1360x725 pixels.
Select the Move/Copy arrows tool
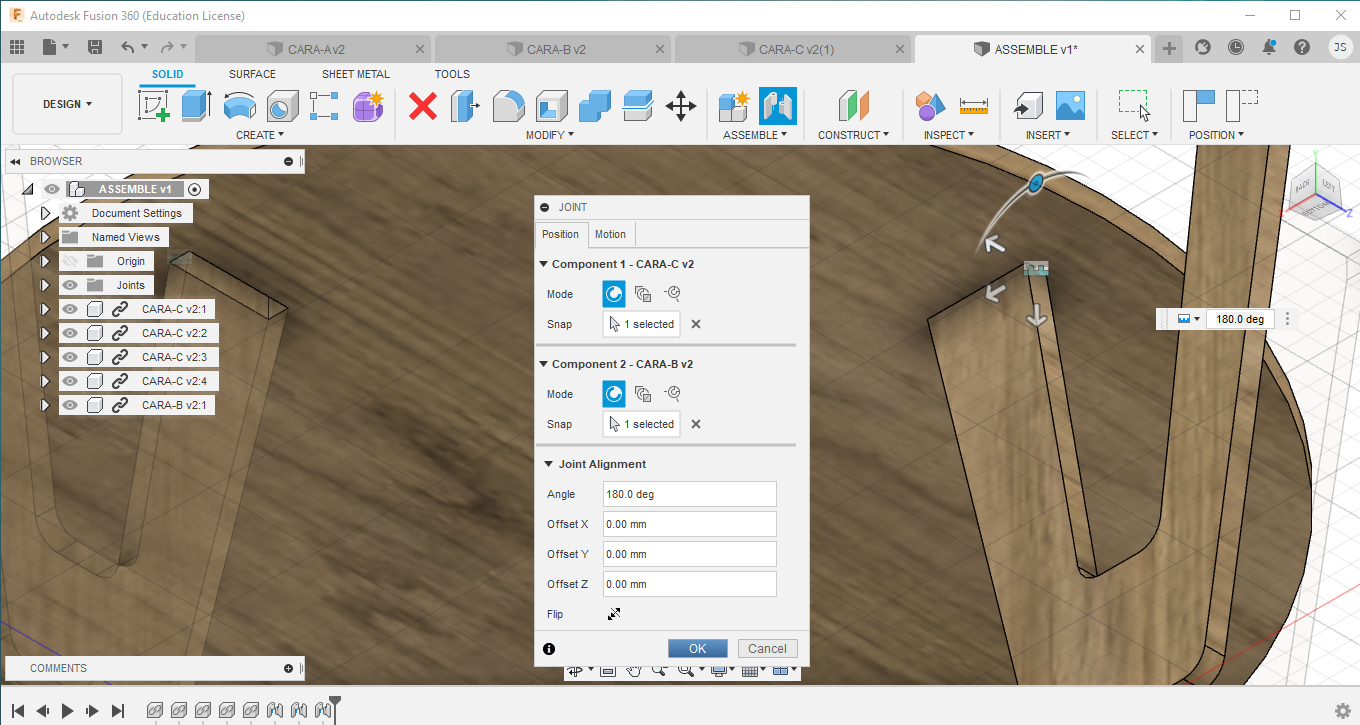(x=681, y=105)
